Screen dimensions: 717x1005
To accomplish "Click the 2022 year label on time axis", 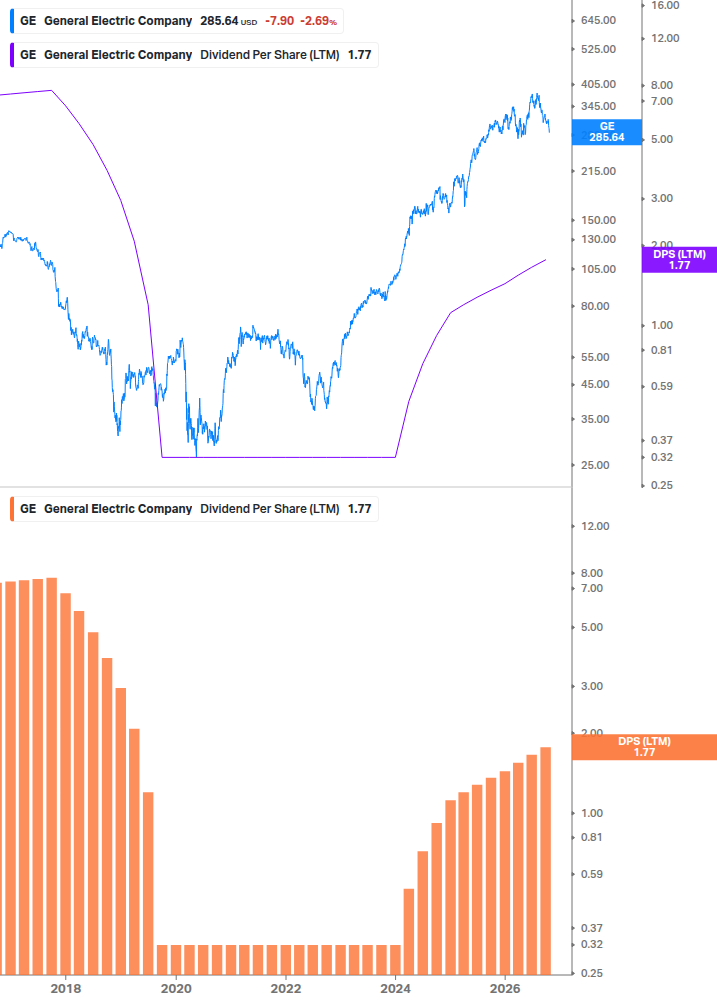I will click(x=286, y=989).
